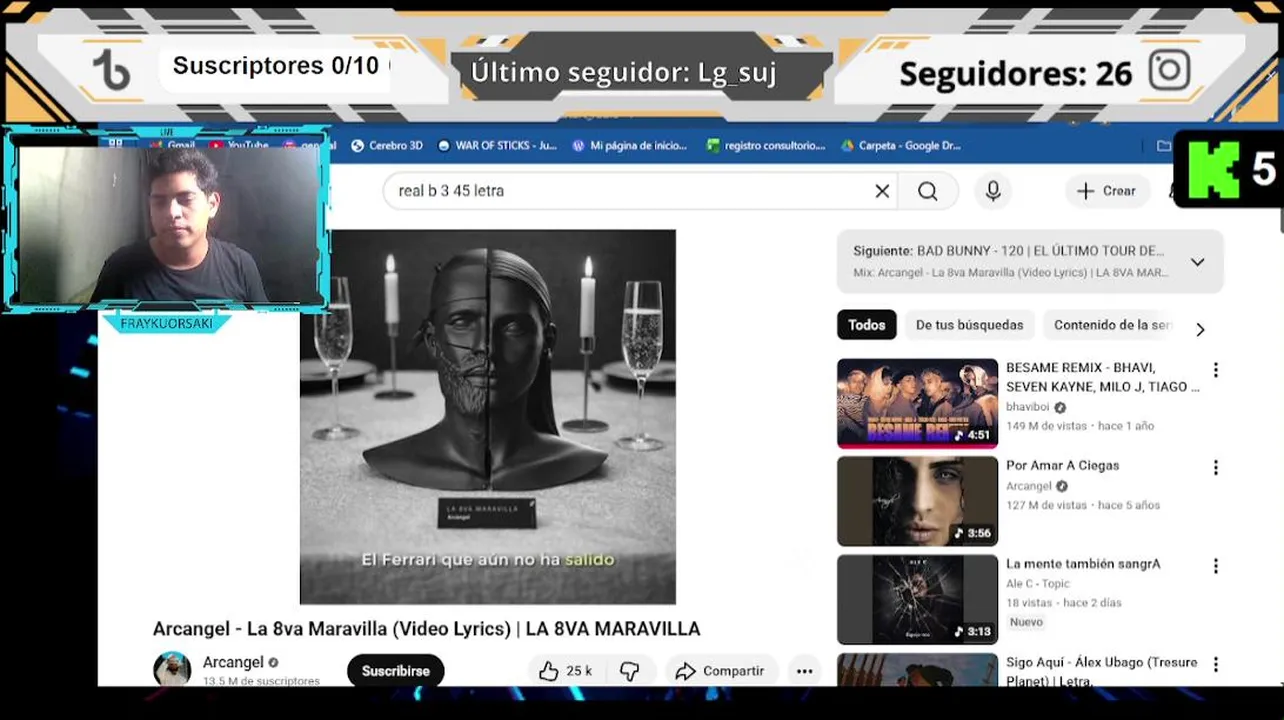Click the 'Nuevo' badge
This screenshot has height=720, width=1284.
[1026, 622]
